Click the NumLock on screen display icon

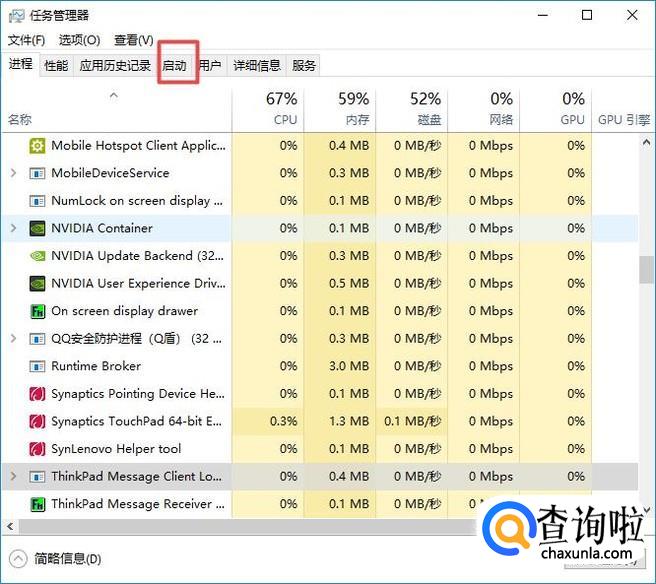pyautogui.click(x=37, y=201)
